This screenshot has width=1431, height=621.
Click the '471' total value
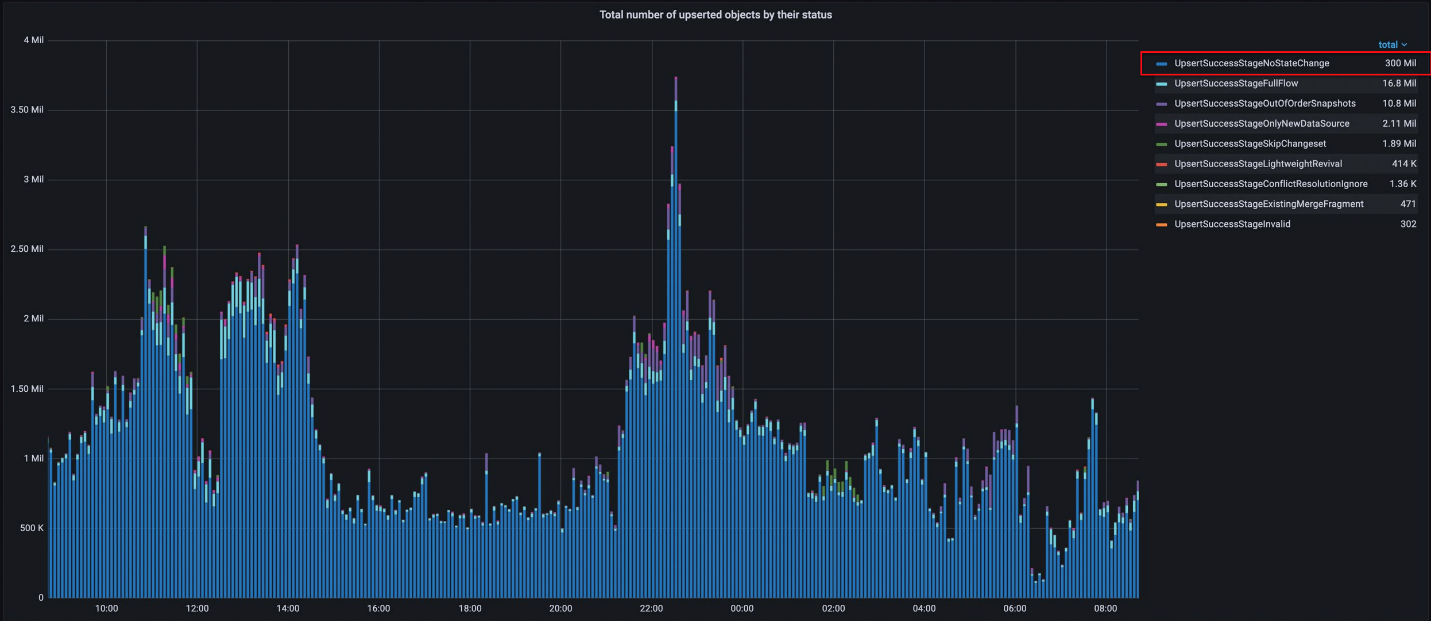pos(1408,204)
